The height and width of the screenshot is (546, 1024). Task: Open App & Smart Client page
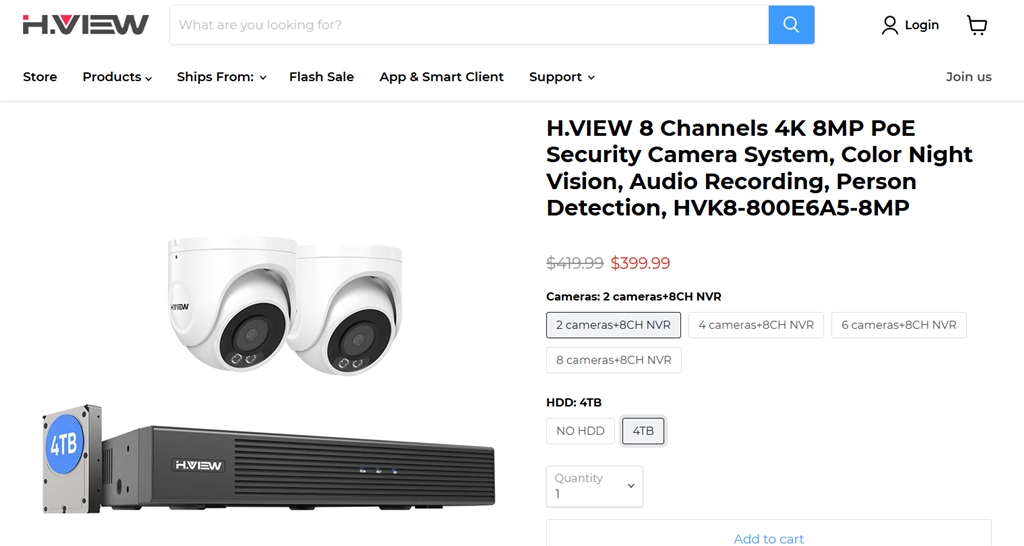441,77
